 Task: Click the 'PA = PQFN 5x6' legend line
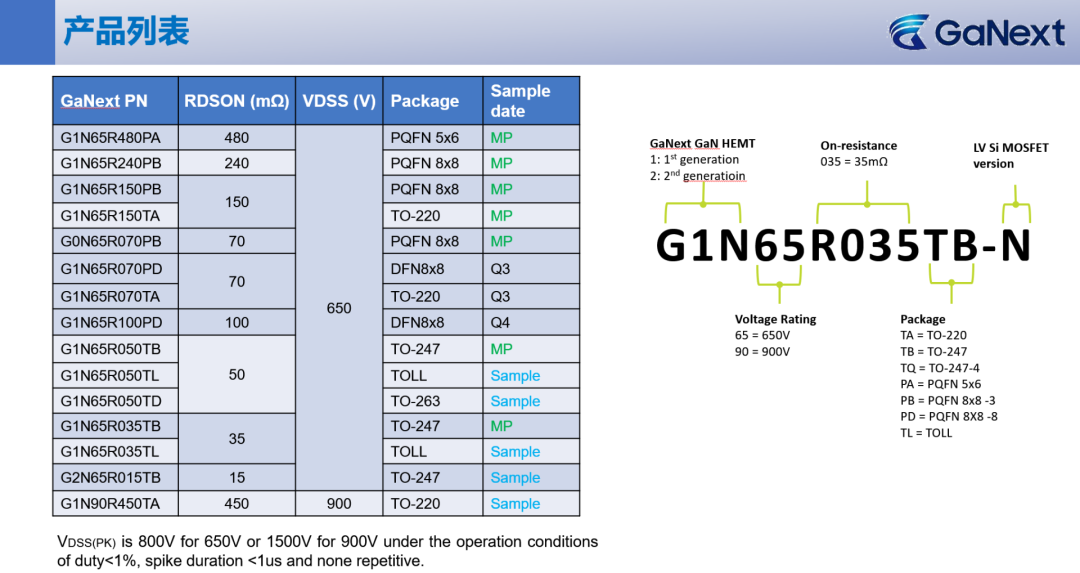[940, 384]
